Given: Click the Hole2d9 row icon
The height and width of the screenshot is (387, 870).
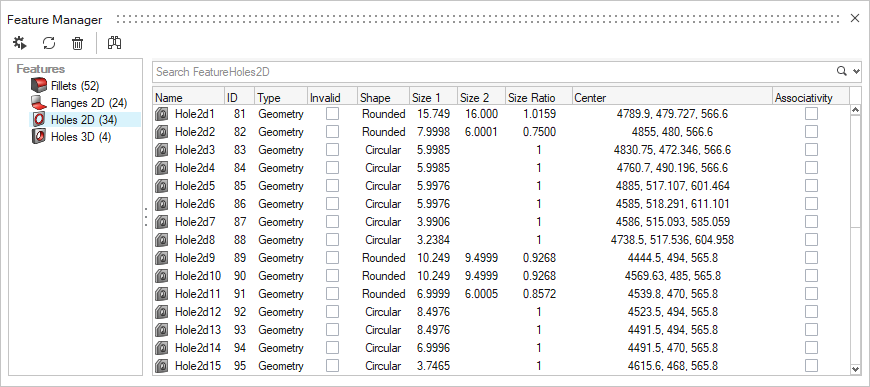Looking at the screenshot, I should click(161, 258).
